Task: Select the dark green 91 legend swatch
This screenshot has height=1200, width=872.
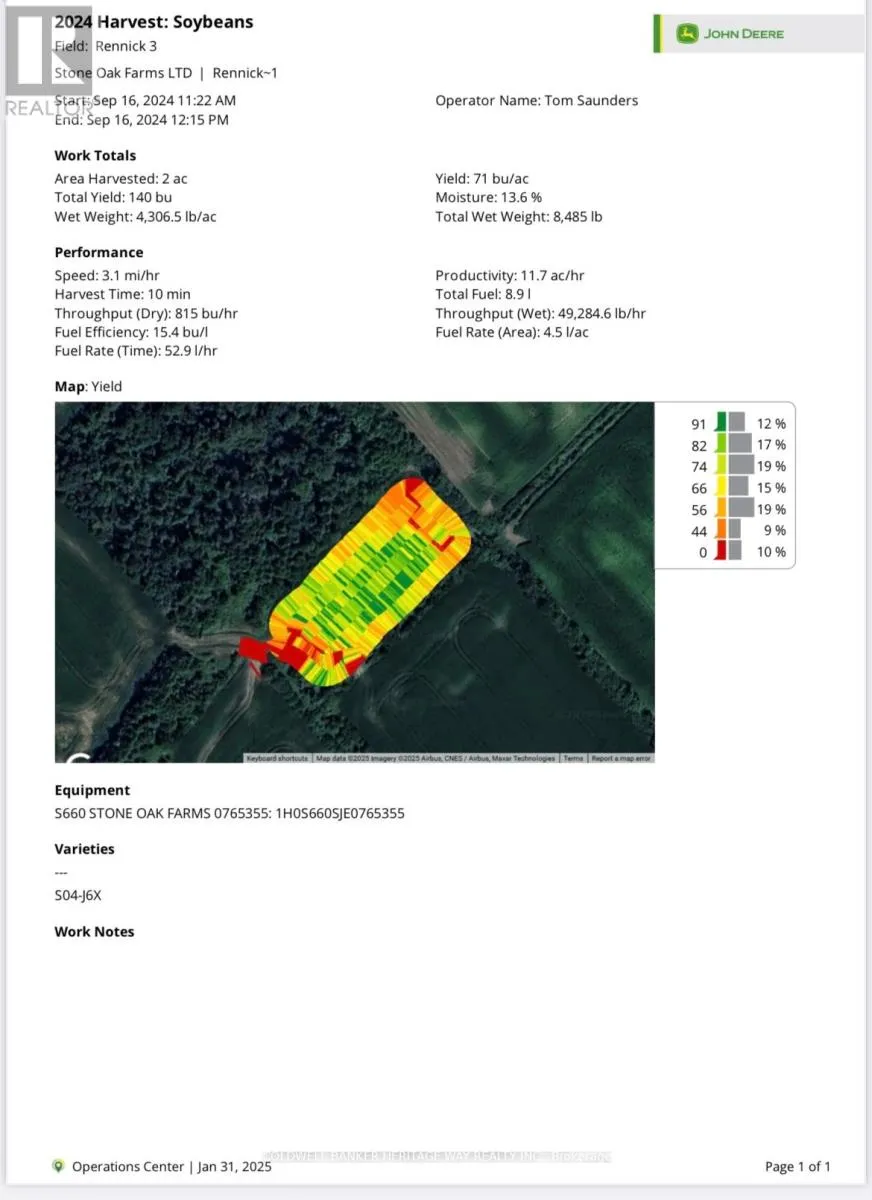Action: pyautogui.click(x=719, y=422)
